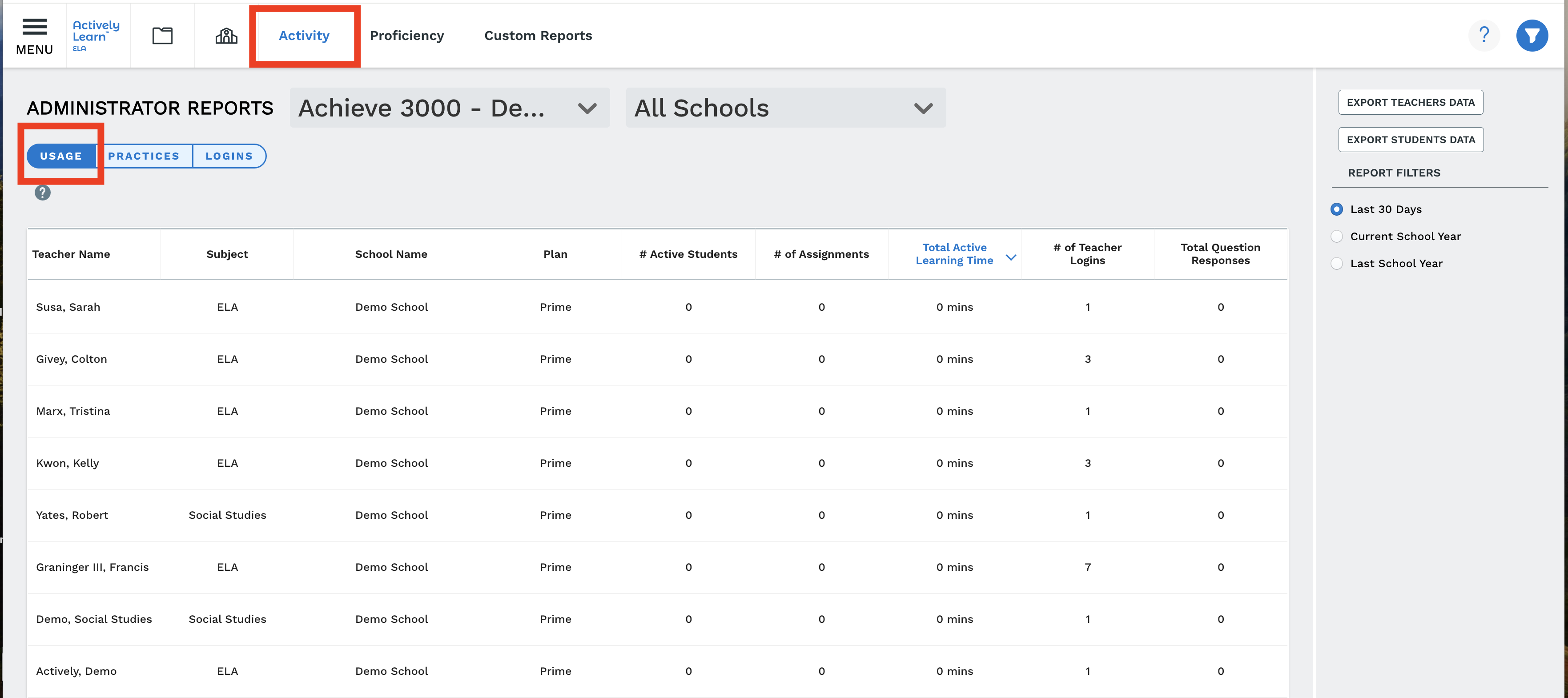Open the school building icon

[x=226, y=36]
